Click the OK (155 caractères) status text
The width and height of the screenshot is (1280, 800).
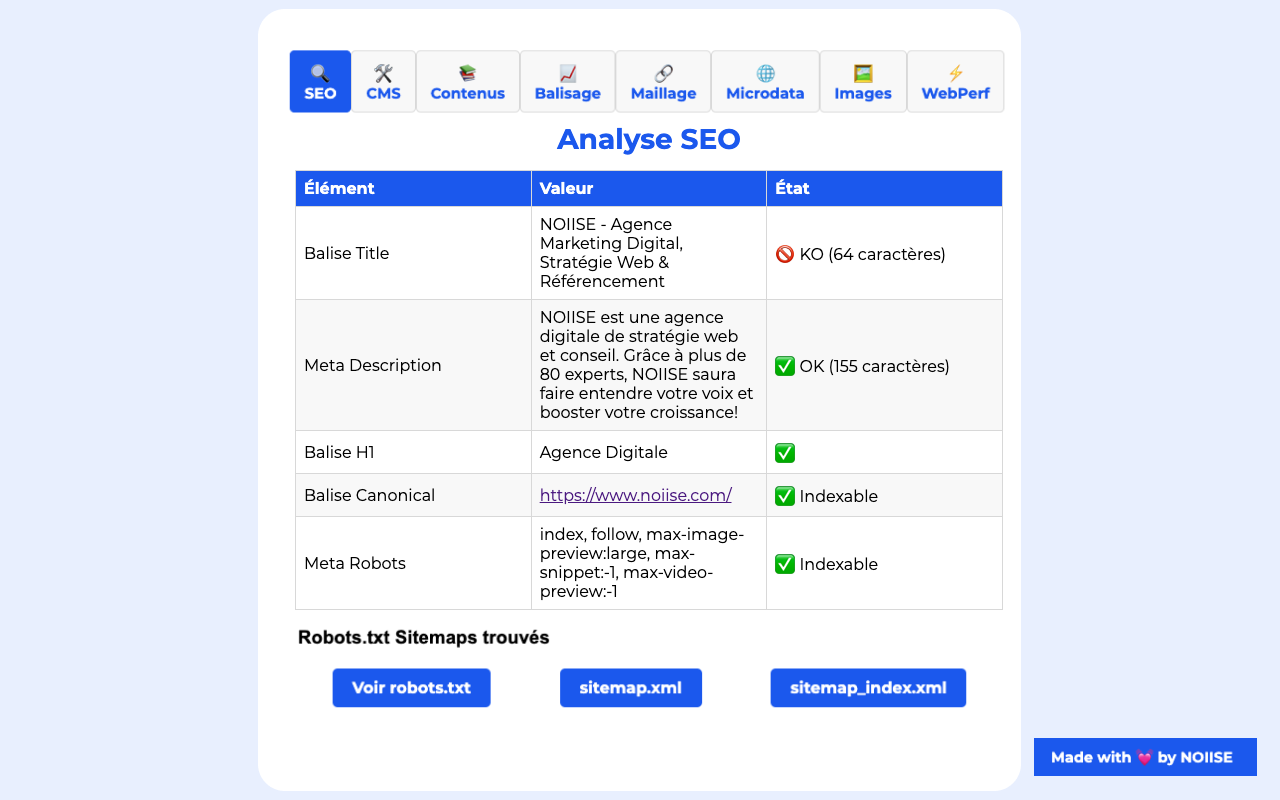pyautogui.click(x=874, y=366)
